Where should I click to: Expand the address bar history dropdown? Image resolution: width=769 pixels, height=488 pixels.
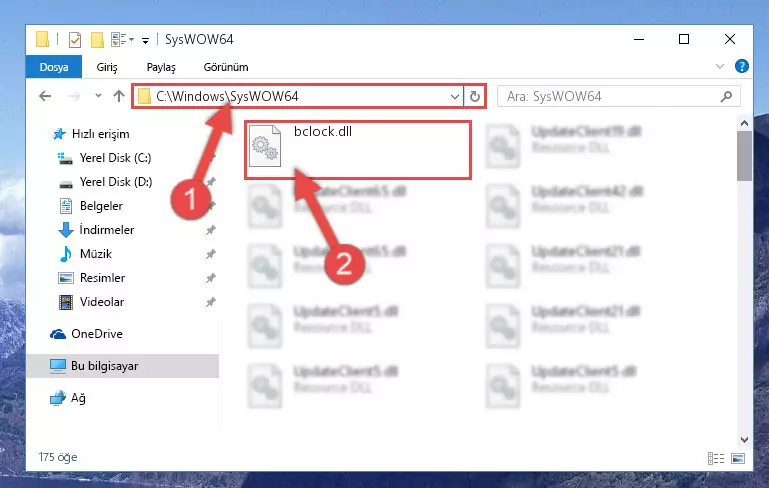(455, 97)
